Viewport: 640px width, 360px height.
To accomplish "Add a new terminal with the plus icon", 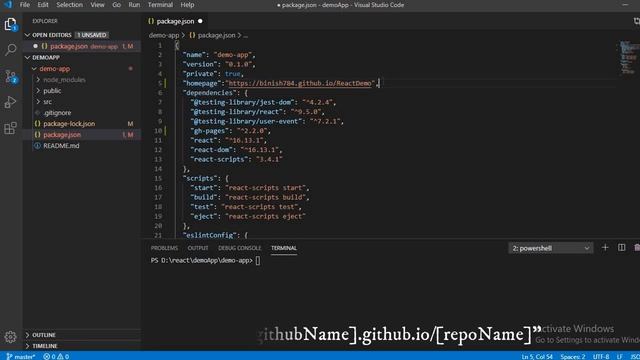I will (605, 248).
